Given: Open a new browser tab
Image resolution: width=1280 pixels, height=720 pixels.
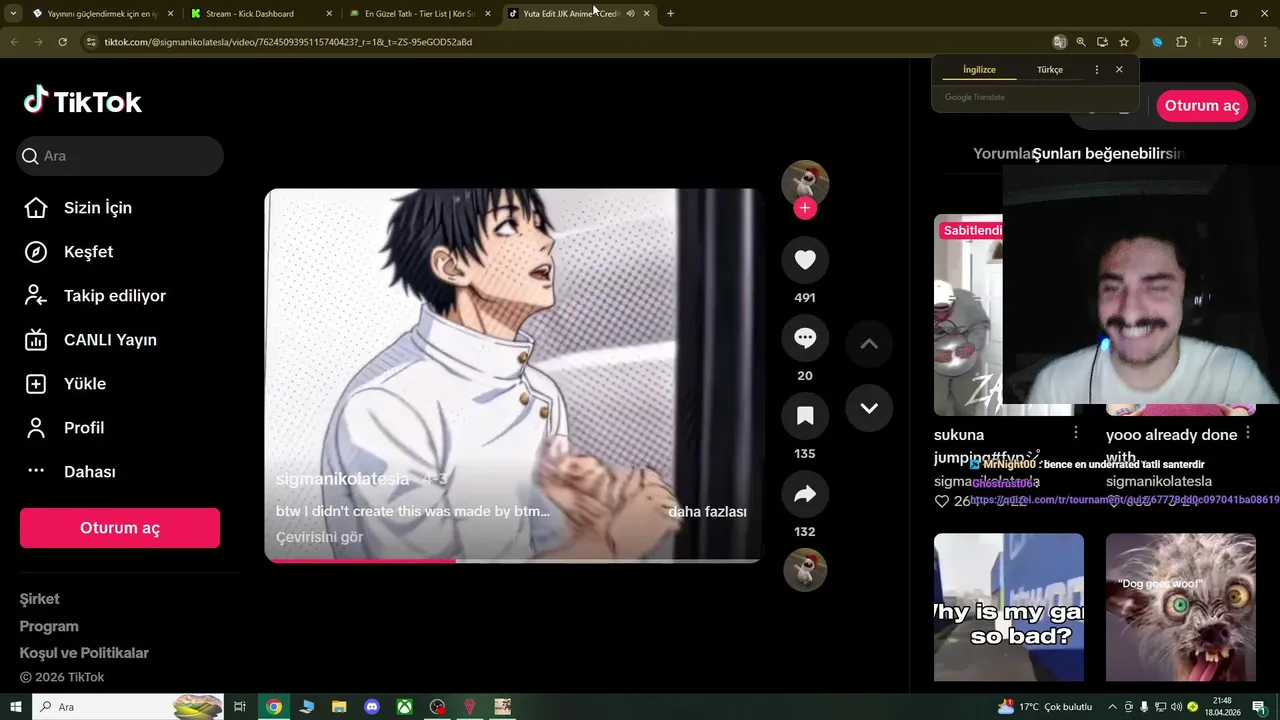Looking at the screenshot, I should (x=670, y=14).
